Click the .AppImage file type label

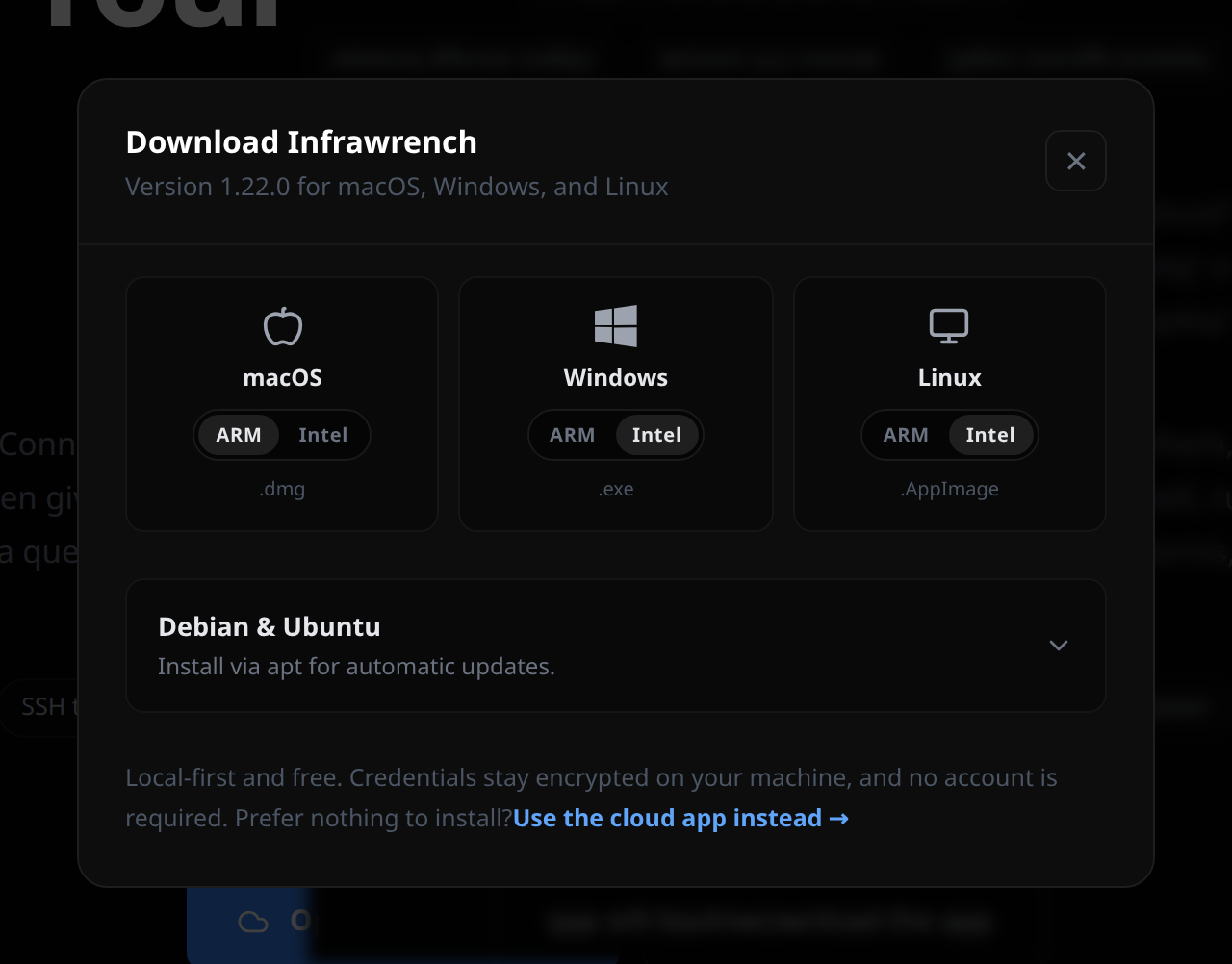950,489
